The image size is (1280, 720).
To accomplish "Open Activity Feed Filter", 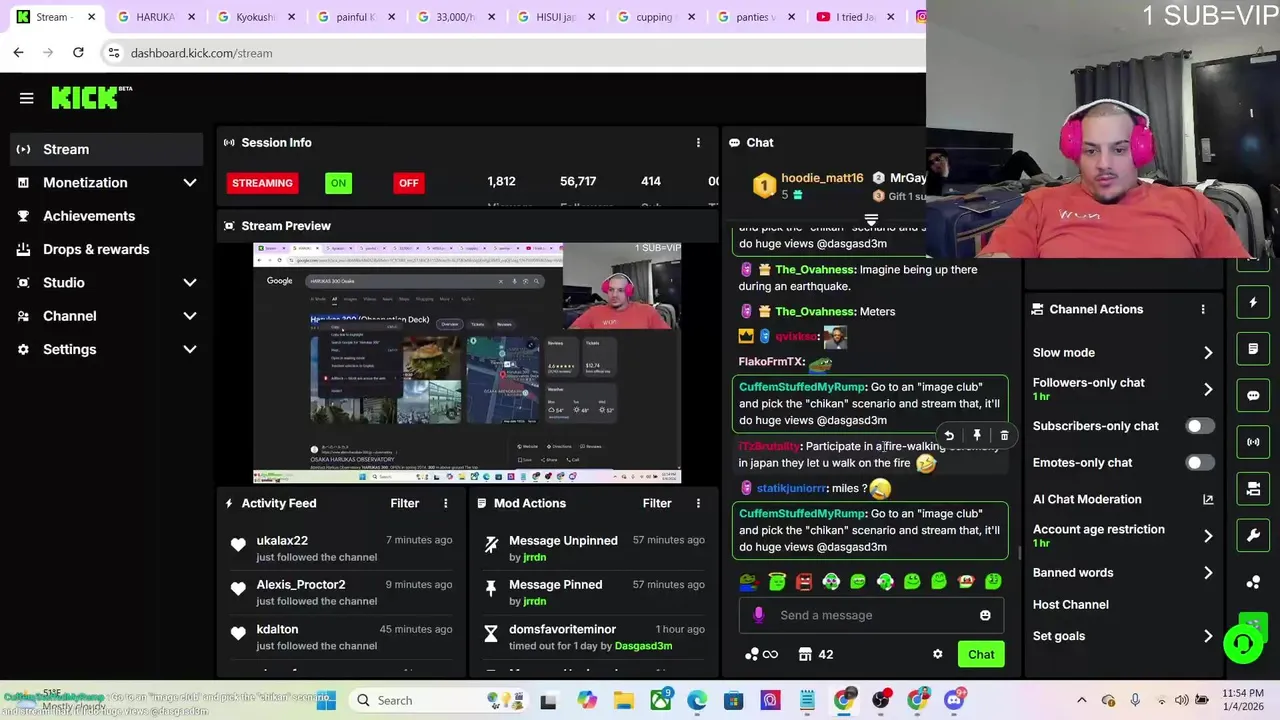I will click(x=404, y=503).
